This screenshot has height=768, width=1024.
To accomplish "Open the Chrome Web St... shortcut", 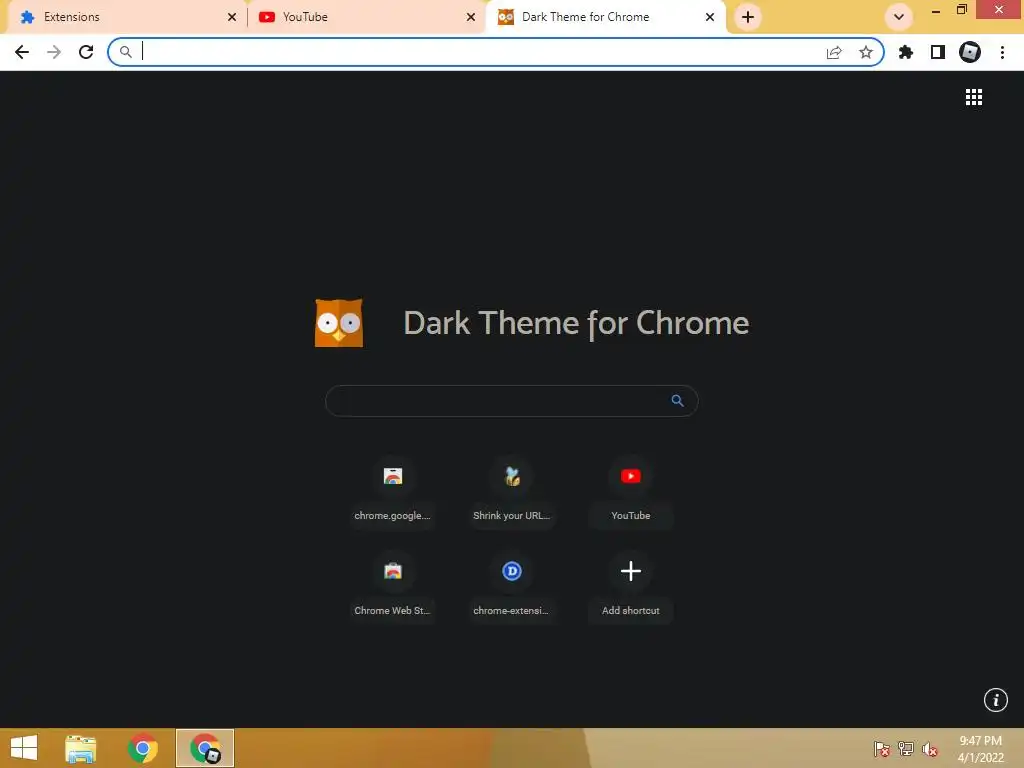I will coord(392,586).
